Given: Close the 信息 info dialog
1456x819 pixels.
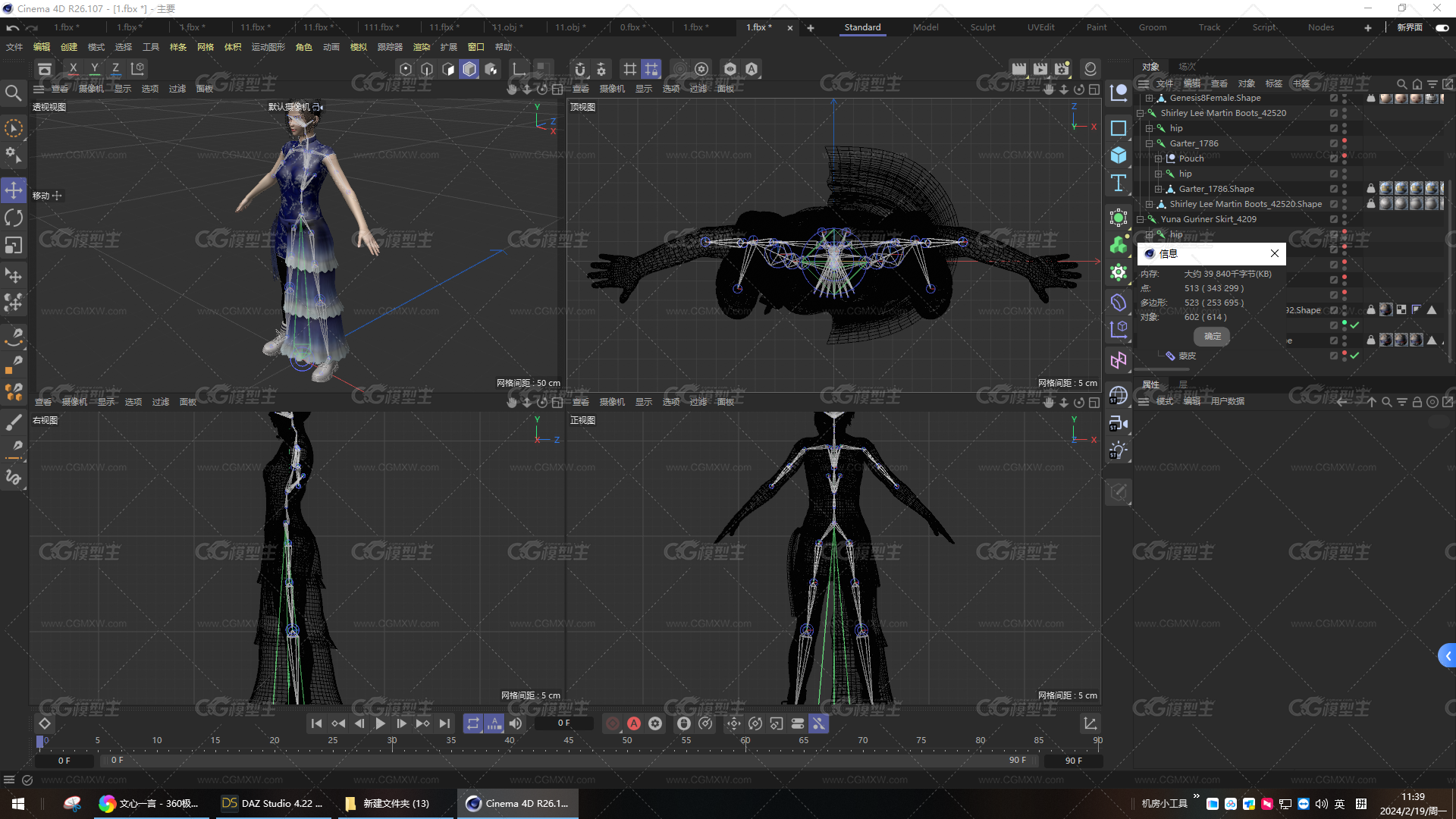Looking at the screenshot, I should [1275, 253].
